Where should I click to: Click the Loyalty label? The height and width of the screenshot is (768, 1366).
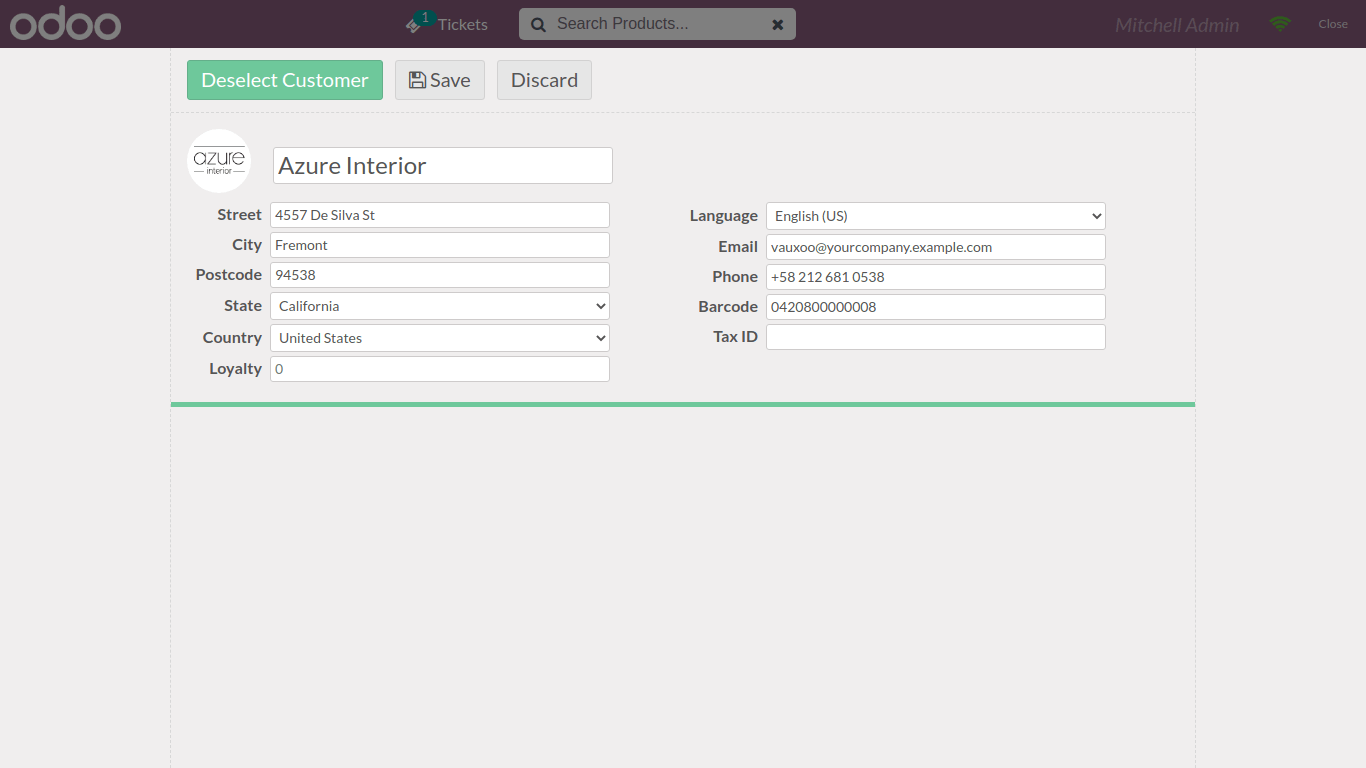235,369
